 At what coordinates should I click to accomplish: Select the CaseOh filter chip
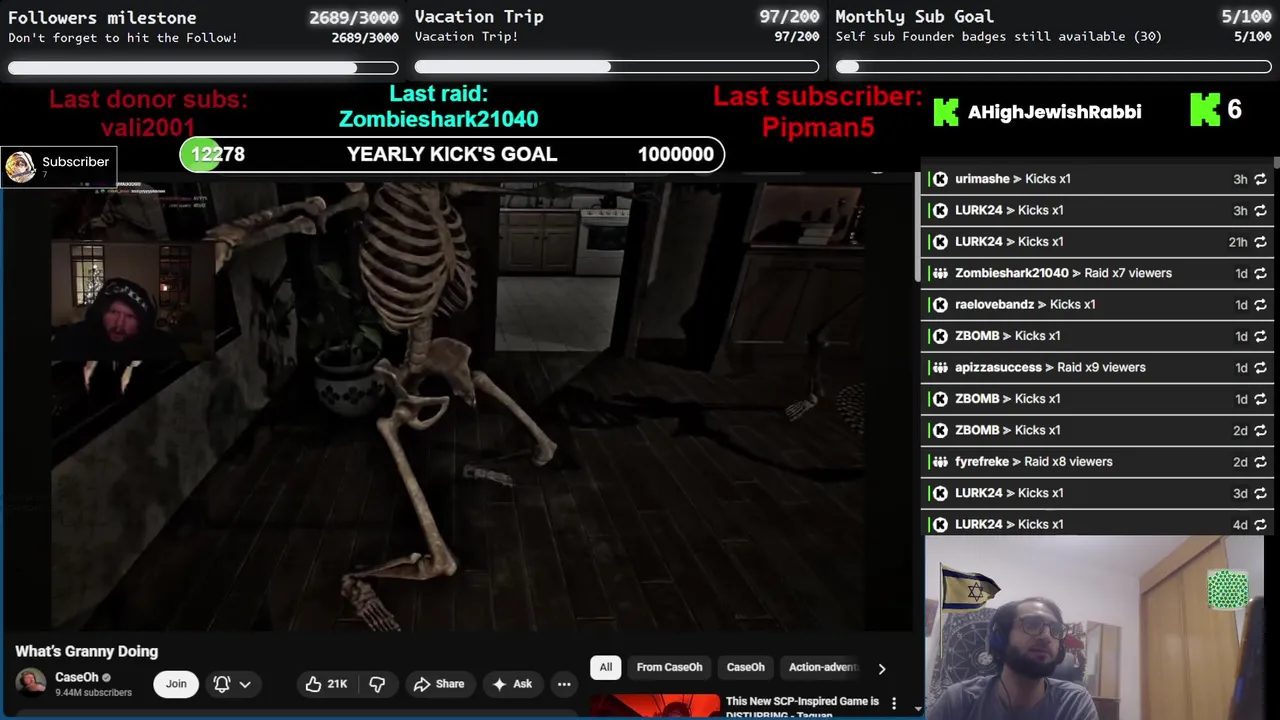point(745,667)
